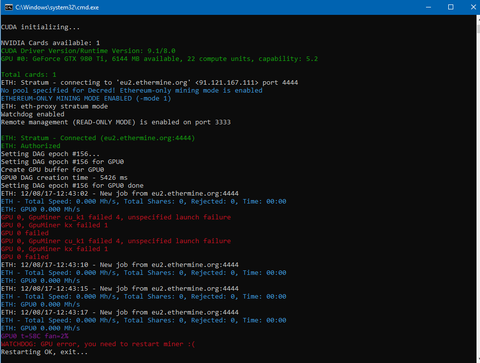Viewport: 480px width, 363px height.
Task: Click the 'Stratum - connecting to eu2.ethermine.org' line
Action: [149, 83]
